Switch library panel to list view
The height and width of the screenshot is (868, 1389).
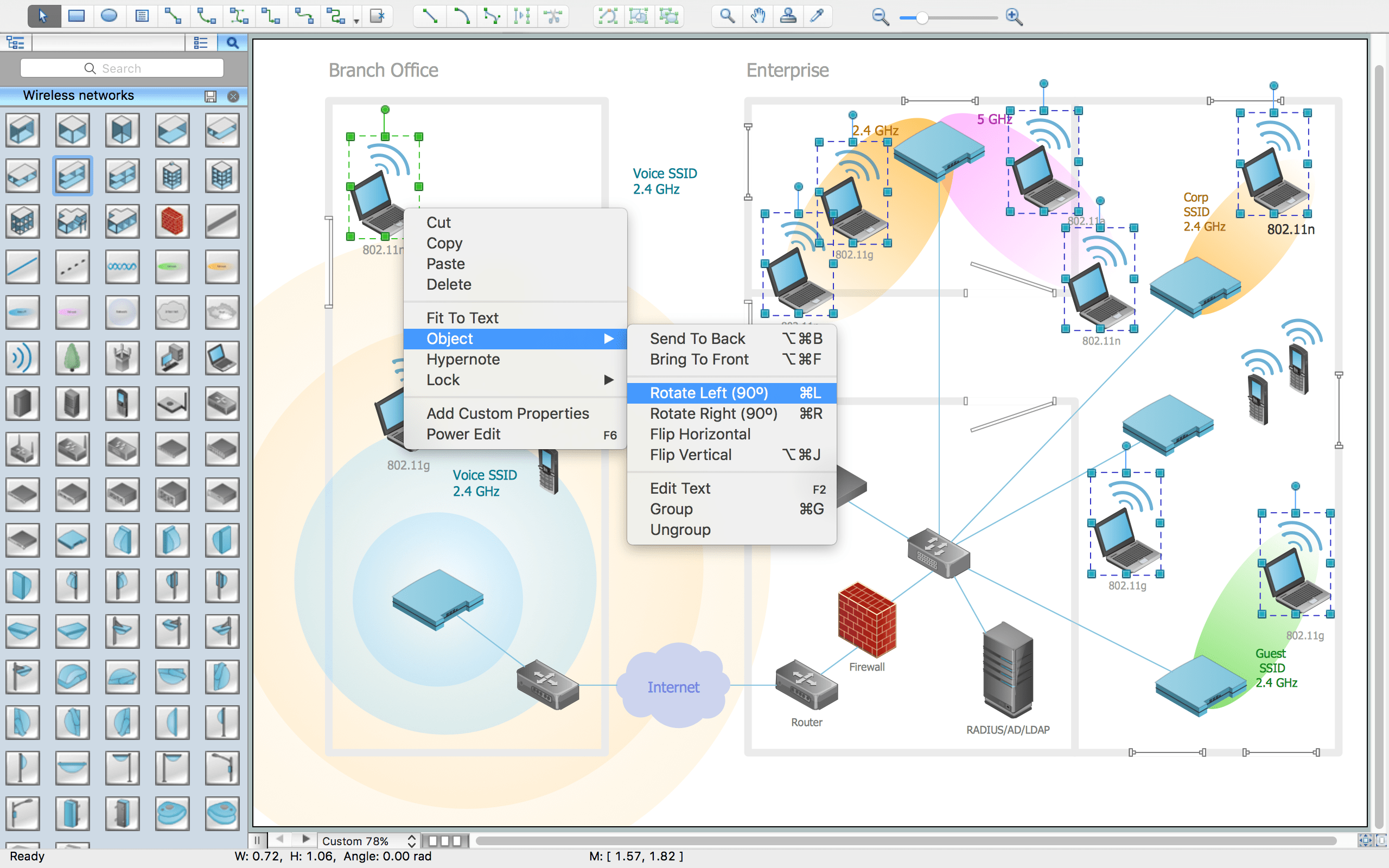point(201,43)
